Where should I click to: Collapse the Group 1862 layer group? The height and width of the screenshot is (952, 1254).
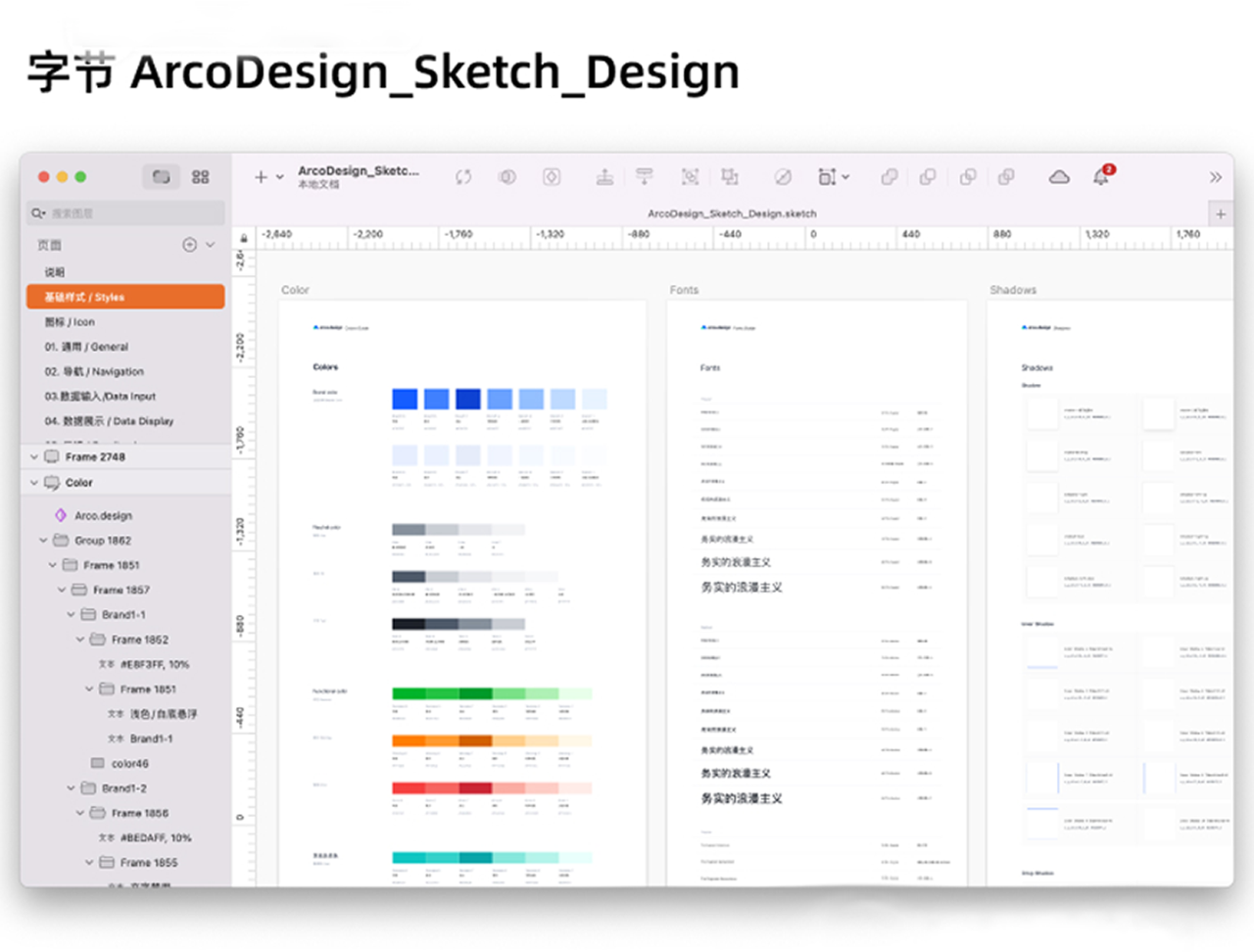click(x=43, y=541)
